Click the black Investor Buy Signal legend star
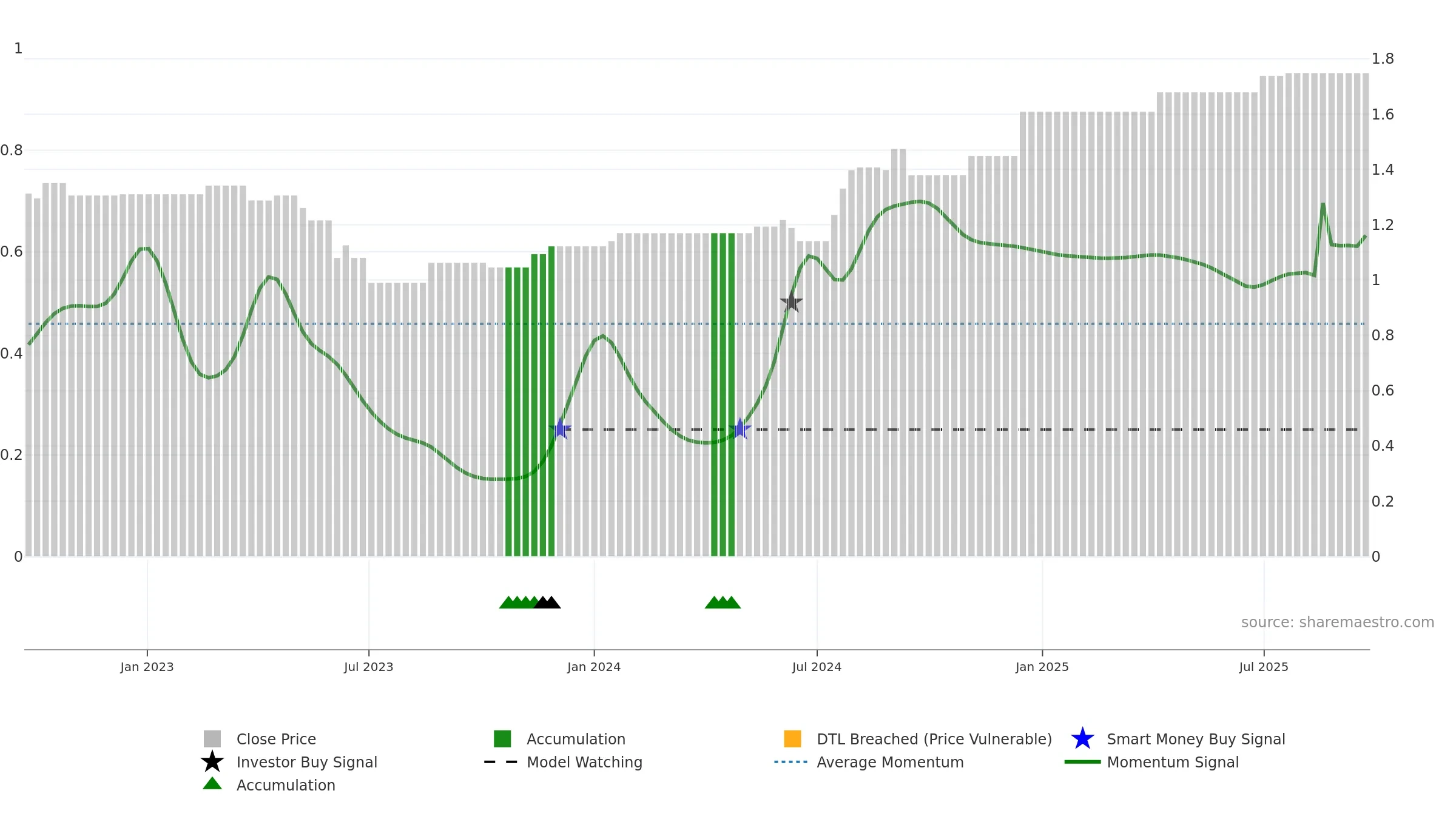Viewport: 1456px width, 819px height. pyautogui.click(x=212, y=761)
